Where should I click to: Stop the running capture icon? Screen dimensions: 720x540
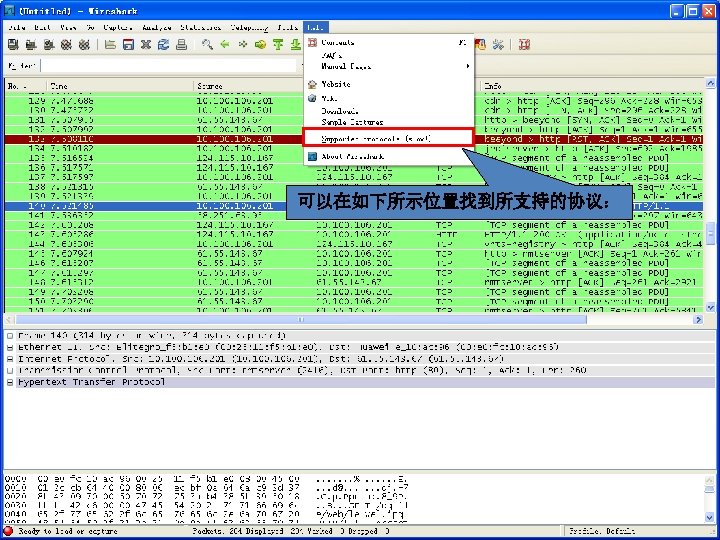point(67,45)
